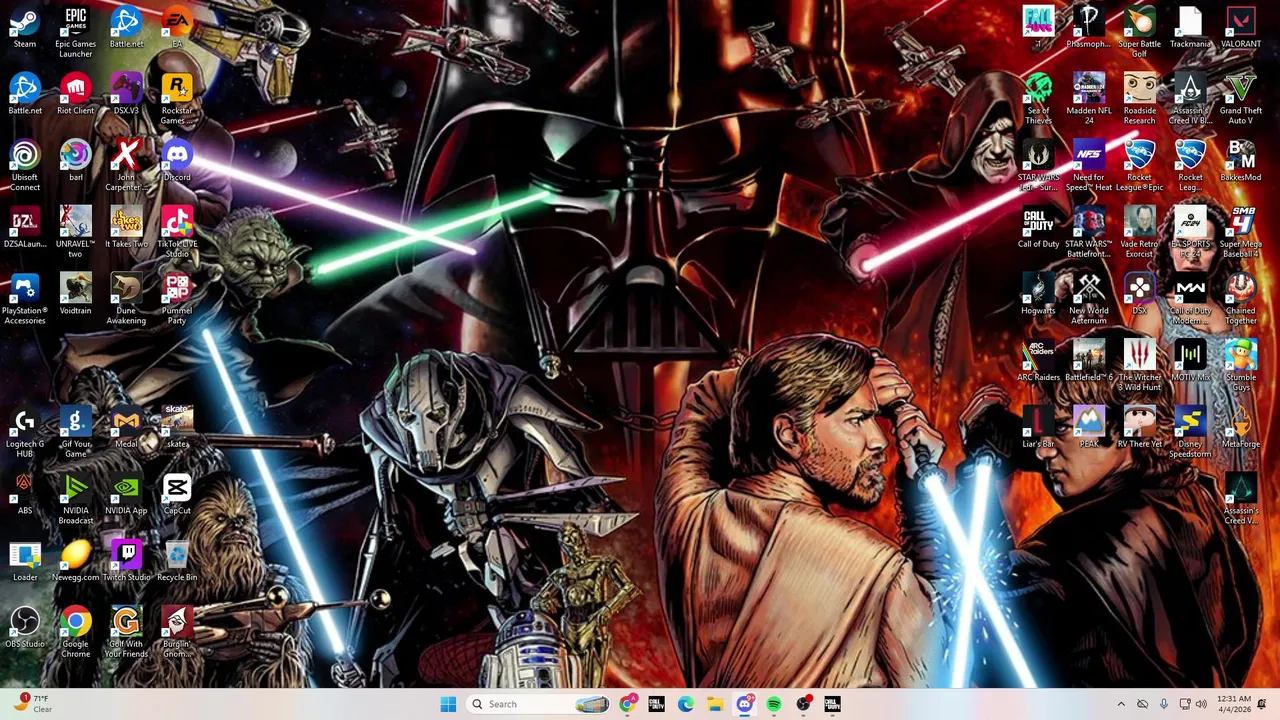The image size is (1280, 720).
Task: Select The Witcher 3 Wild Hunt icon
Action: [1139, 366]
